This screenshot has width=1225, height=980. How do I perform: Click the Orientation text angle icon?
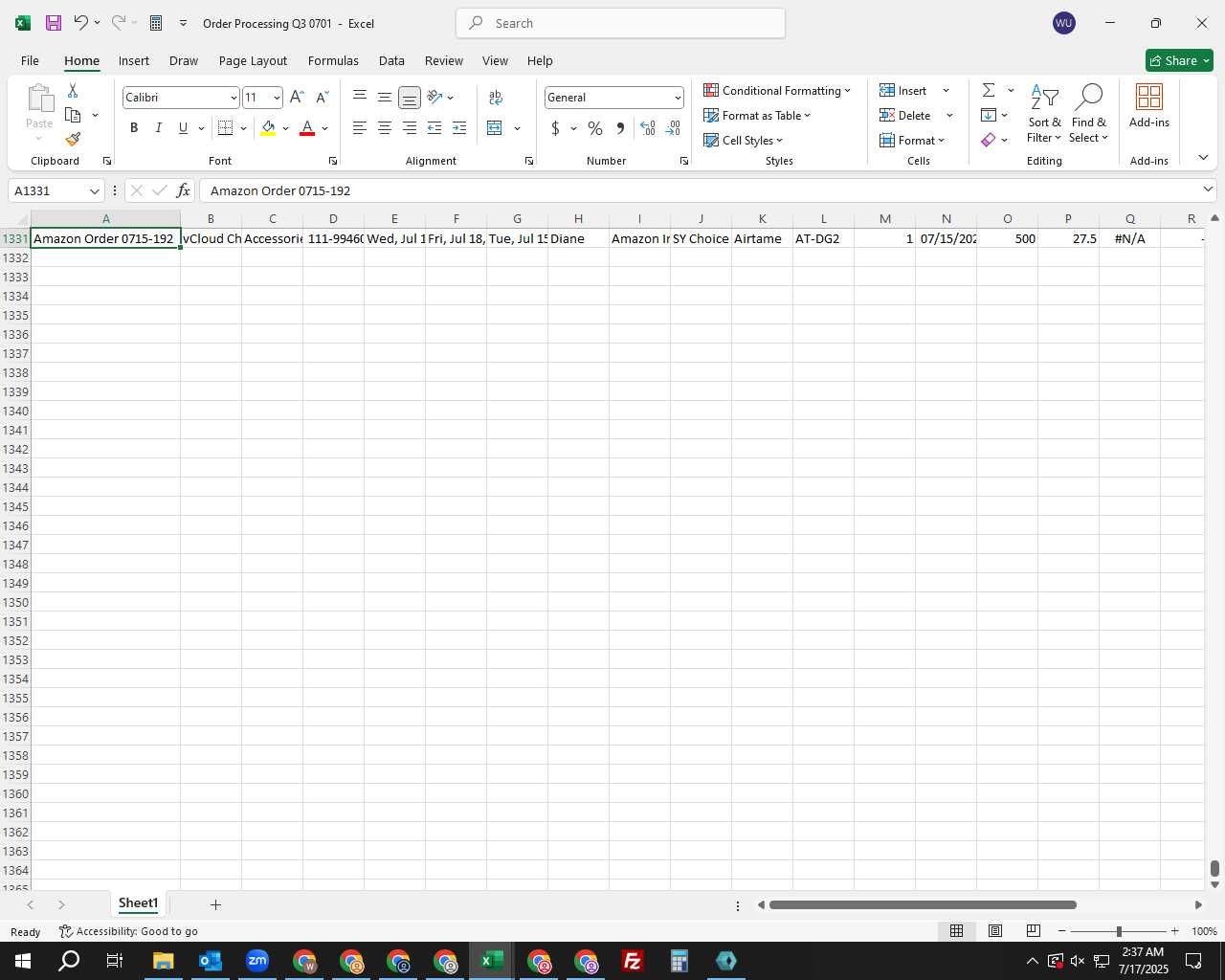pyautogui.click(x=434, y=98)
